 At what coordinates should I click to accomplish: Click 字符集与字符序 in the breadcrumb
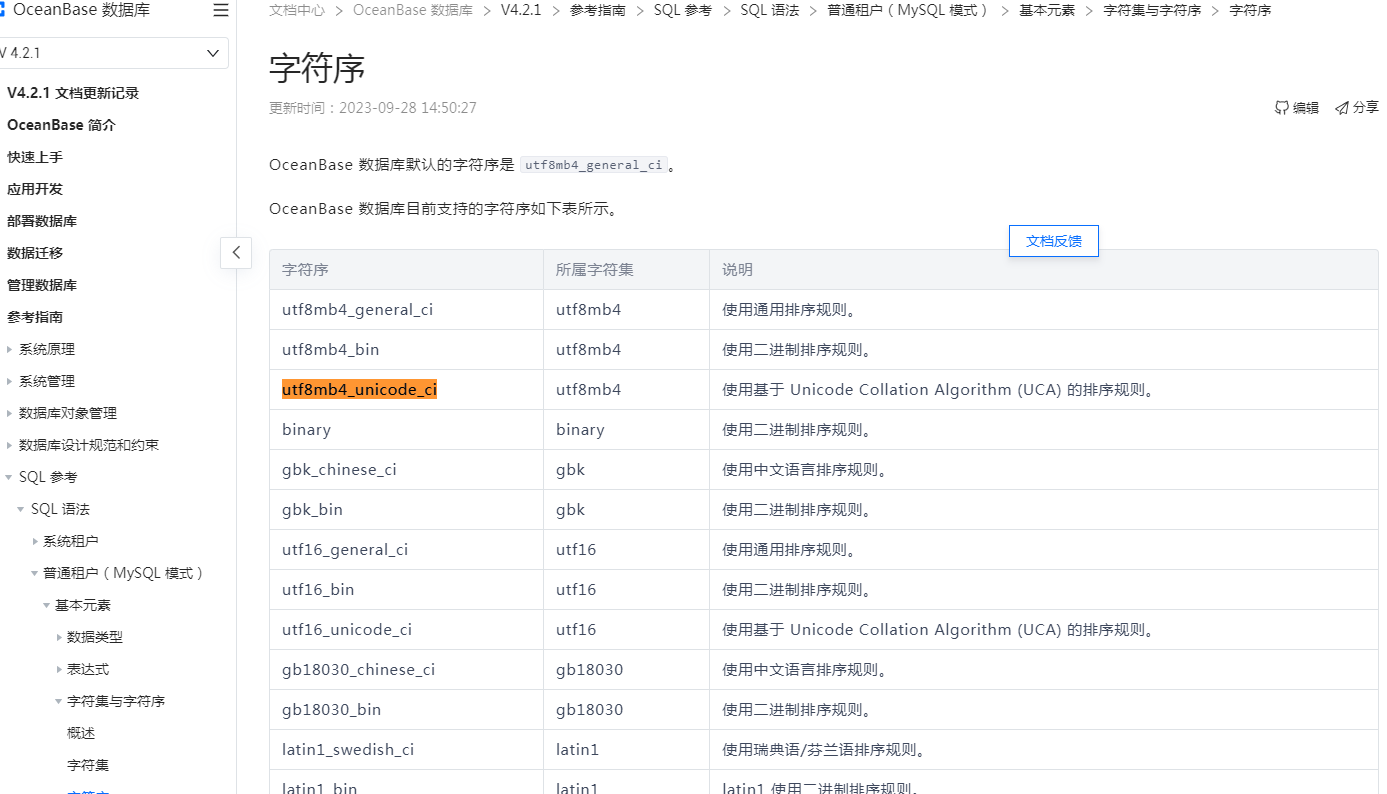click(1152, 10)
